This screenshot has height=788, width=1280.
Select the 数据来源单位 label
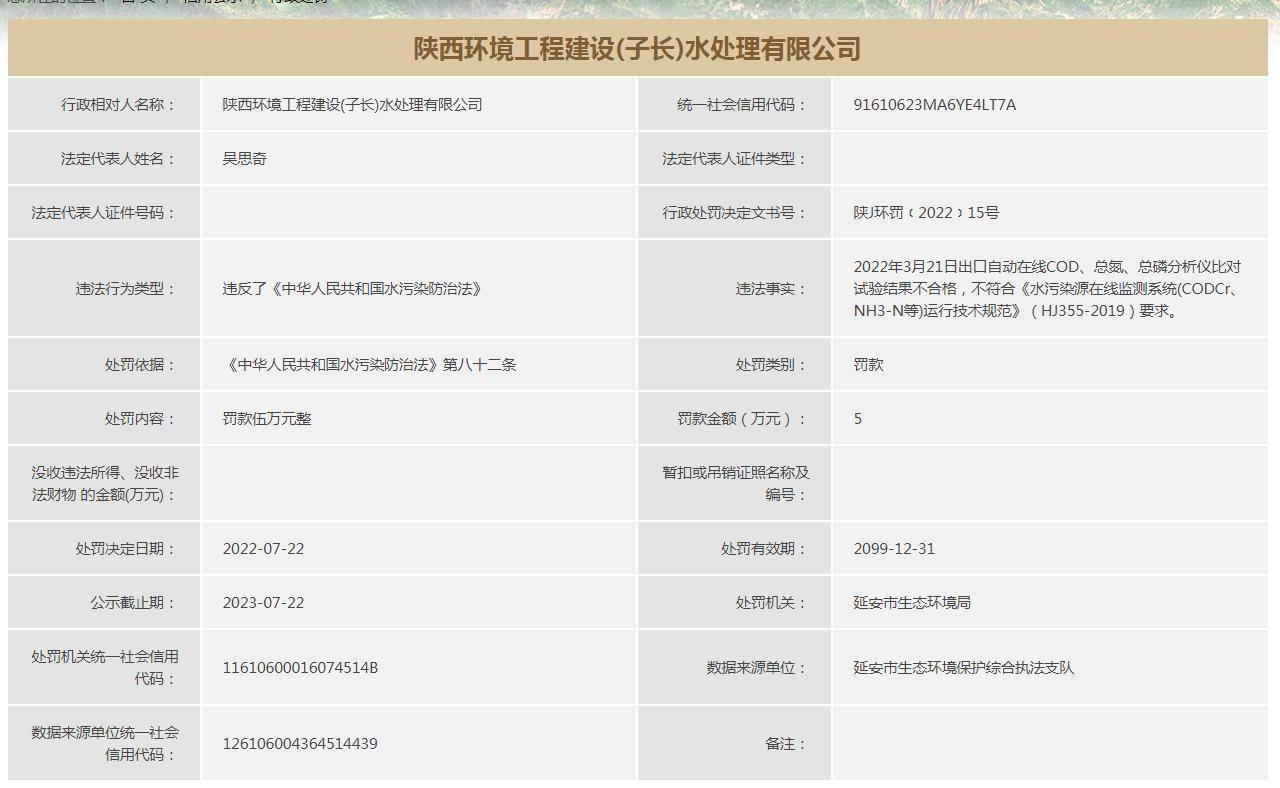tap(756, 667)
